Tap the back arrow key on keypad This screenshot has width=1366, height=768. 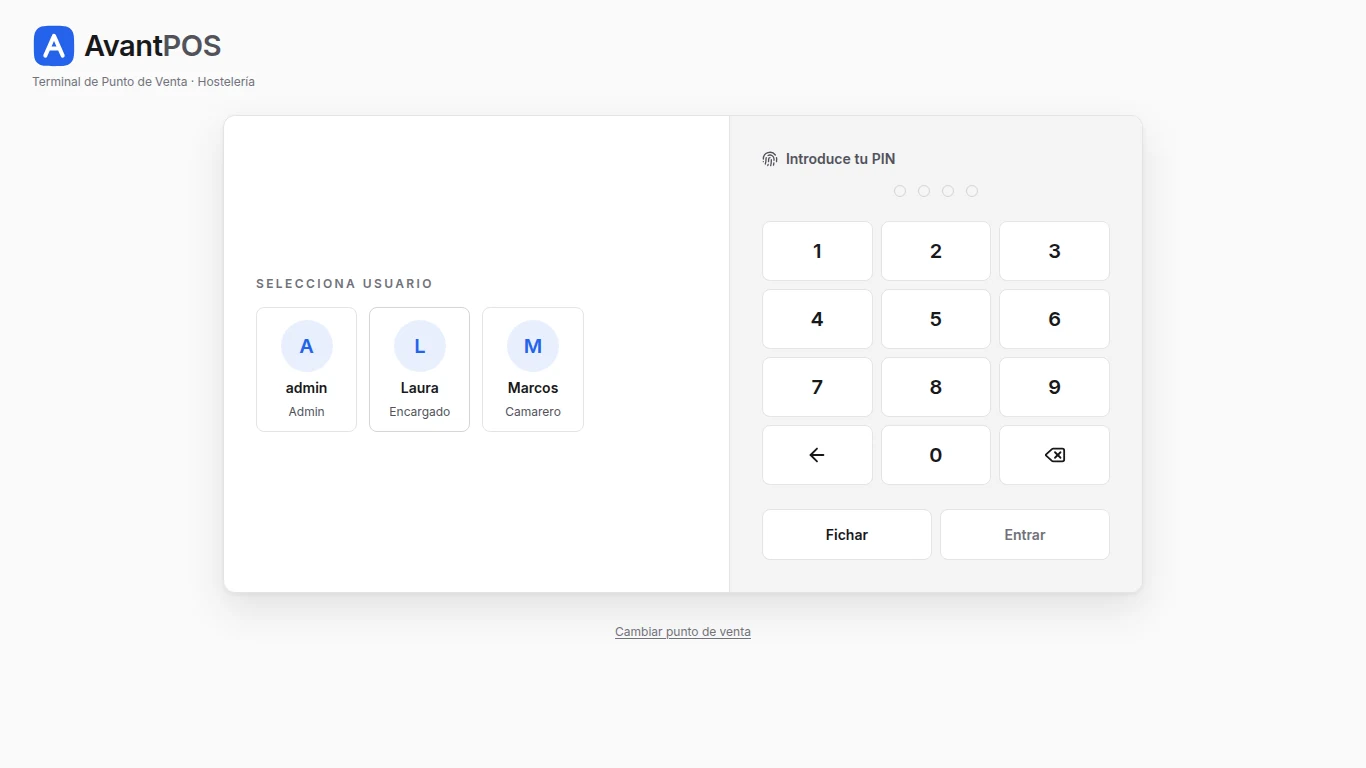coord(817,455)
